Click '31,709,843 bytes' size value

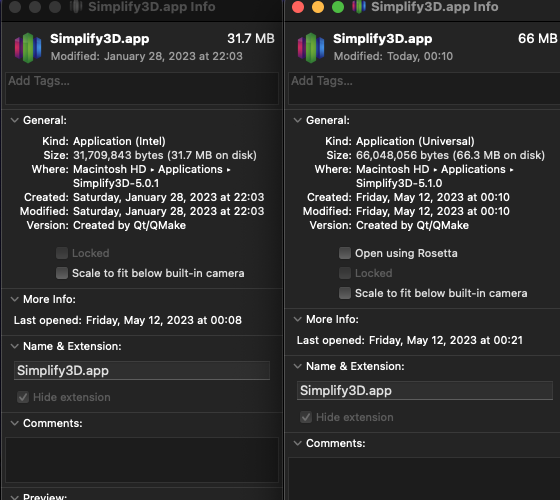pos(118,155)
